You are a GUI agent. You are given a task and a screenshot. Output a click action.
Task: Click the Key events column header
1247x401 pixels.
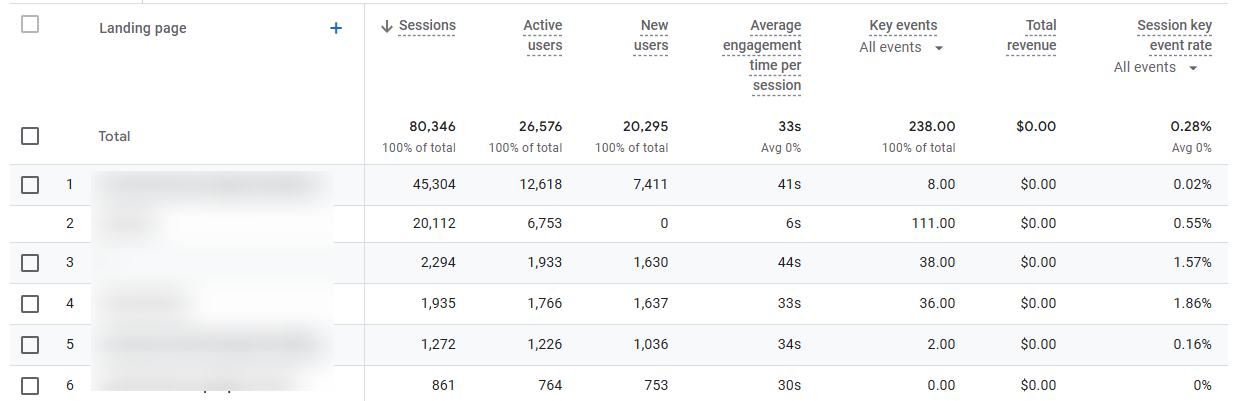903,26
